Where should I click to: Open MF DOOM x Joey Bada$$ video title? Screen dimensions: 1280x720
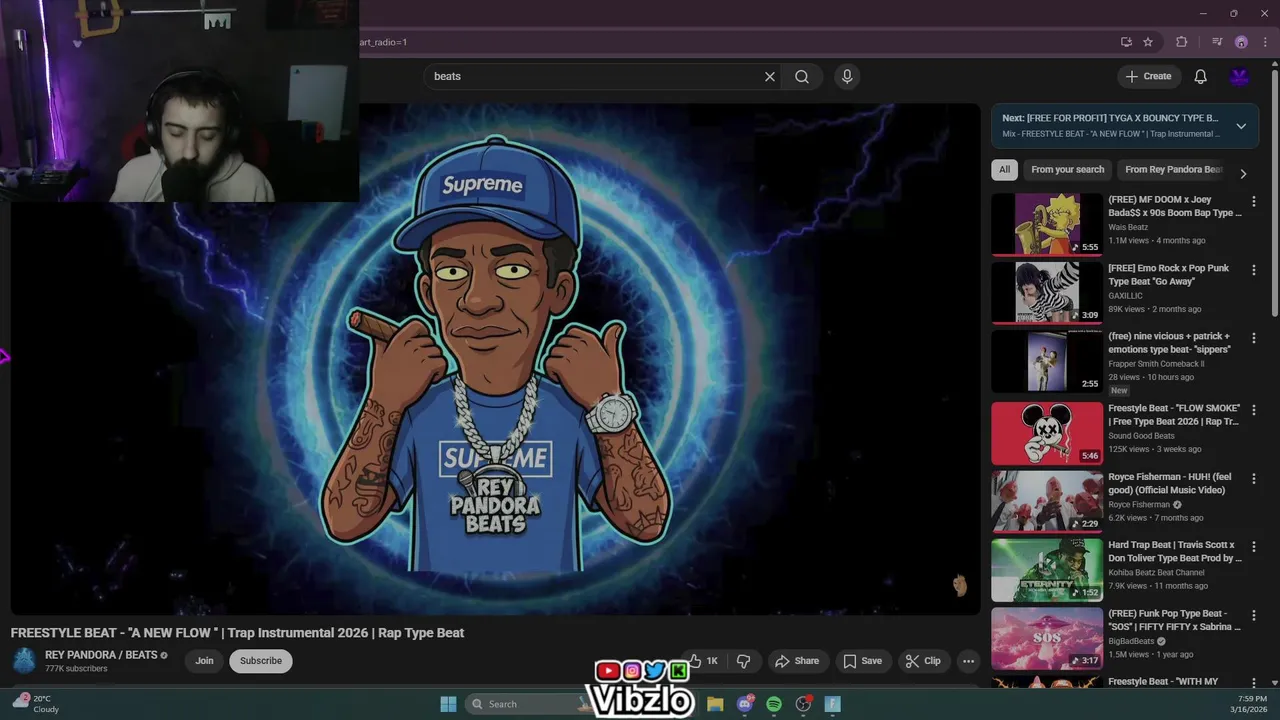click(1175, 206)
